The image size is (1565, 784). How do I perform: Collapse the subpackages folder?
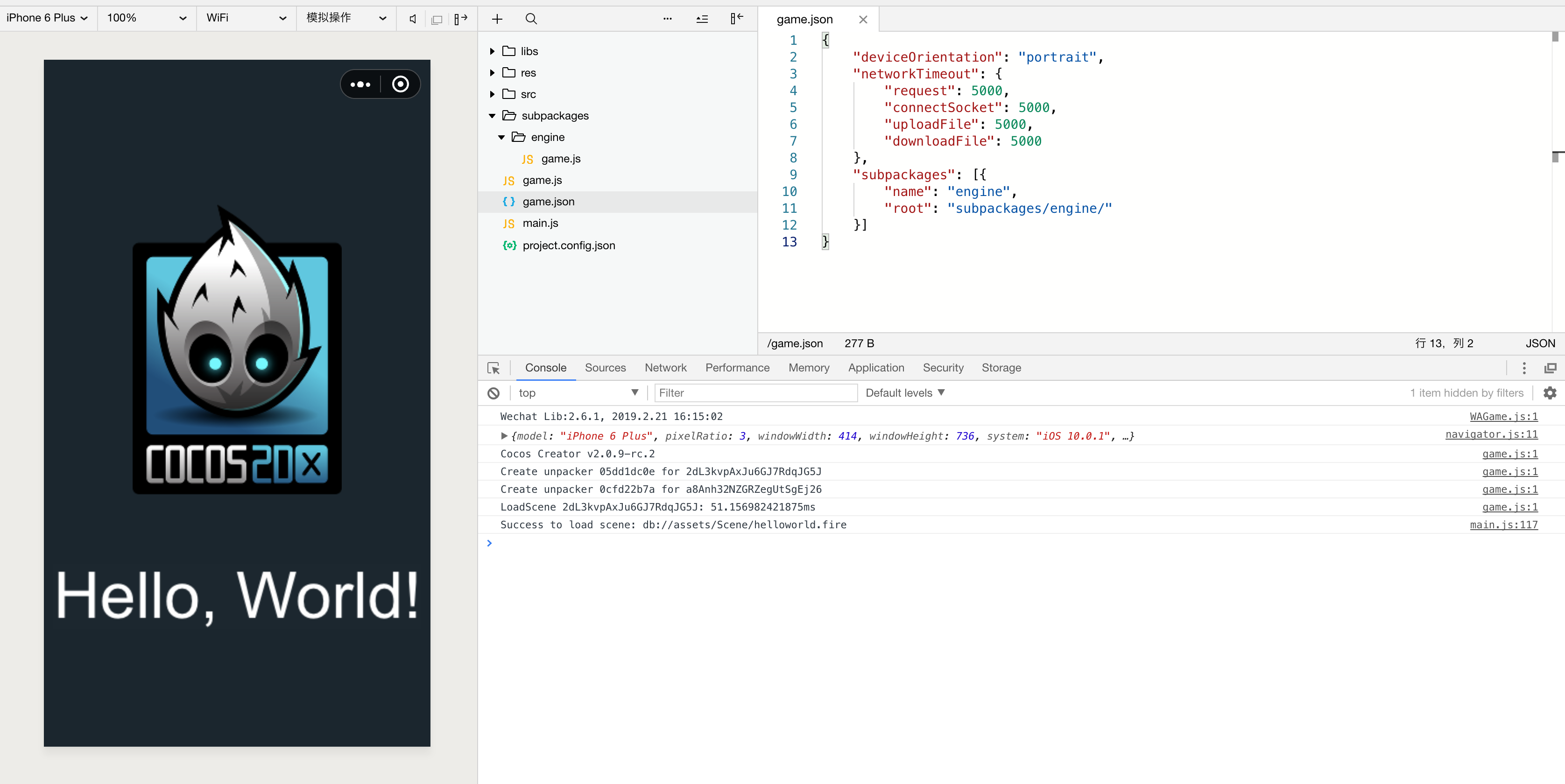pos(492,116)
